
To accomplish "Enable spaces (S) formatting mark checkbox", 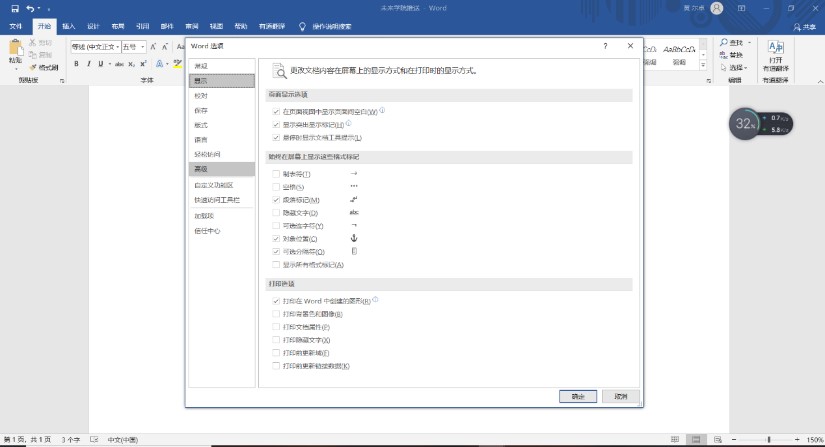I will point(276,187).
